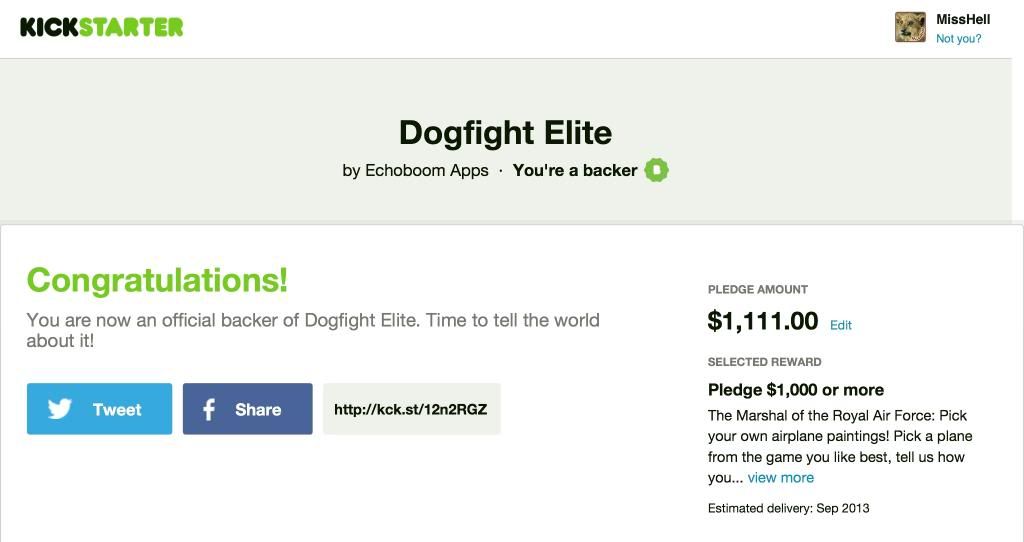The height and width of the screenshot is (542, 1024).
Task: Click the 'Pledge $1,000 or more' heading
Action: click(796, 390)
